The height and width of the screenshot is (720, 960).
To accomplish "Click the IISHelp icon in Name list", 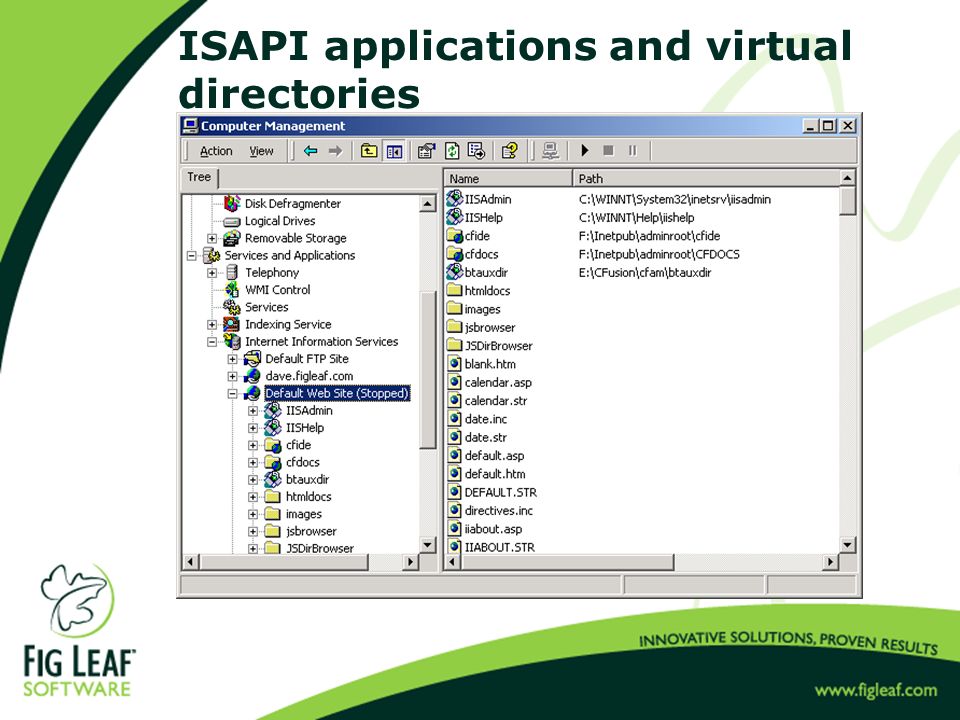I will (x=454, y=217).
